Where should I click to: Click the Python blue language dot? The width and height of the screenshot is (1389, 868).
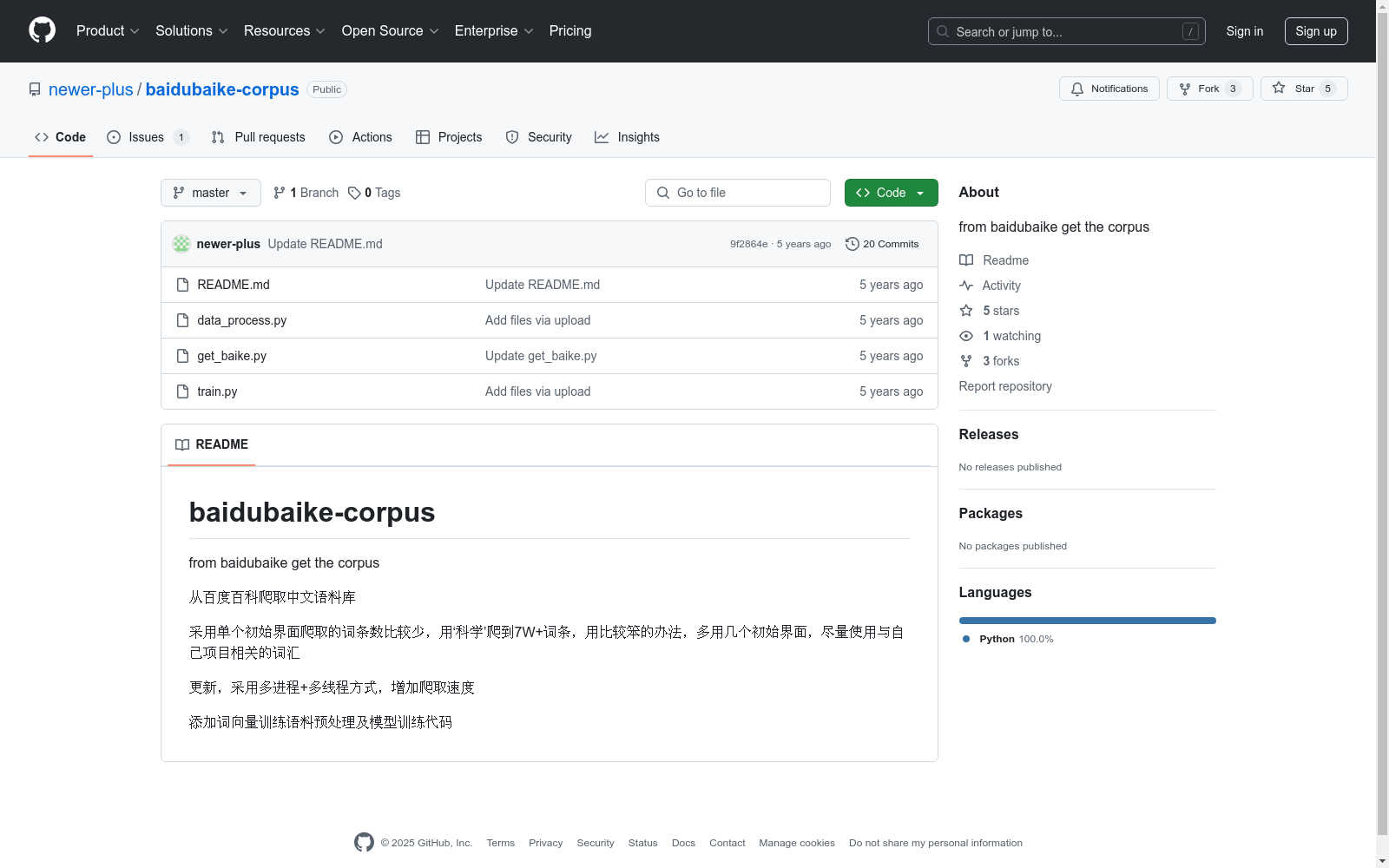966,639
